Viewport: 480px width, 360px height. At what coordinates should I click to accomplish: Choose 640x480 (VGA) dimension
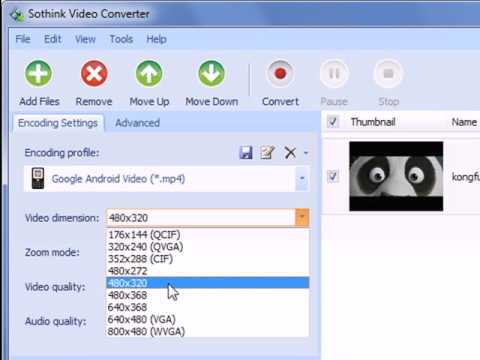pos(207,319)
